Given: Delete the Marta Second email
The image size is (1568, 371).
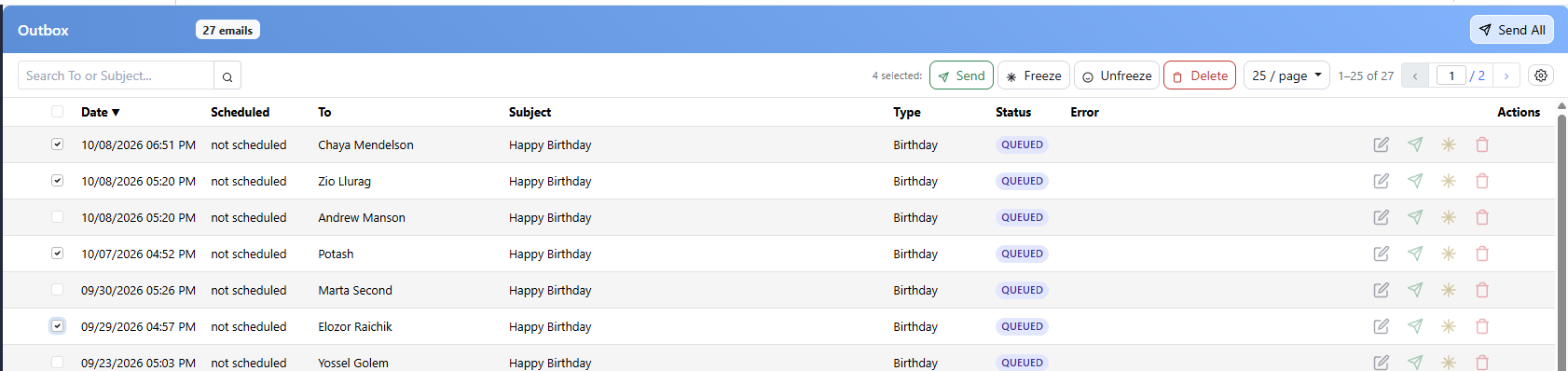Looking at the screenshot, I should (x=1482, y=290).
